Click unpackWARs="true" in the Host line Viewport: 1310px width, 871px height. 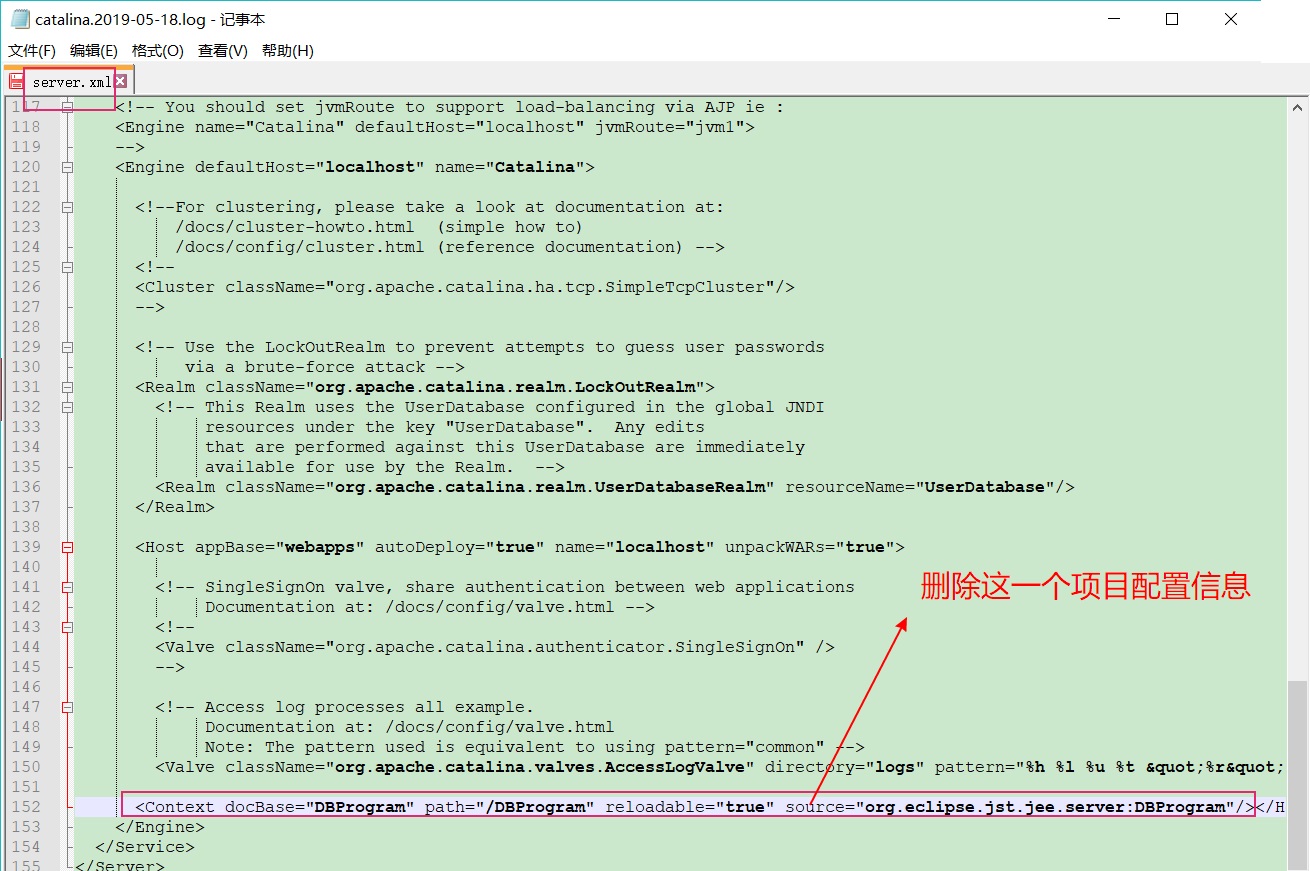pyautogui.click(x=810, y=547)
